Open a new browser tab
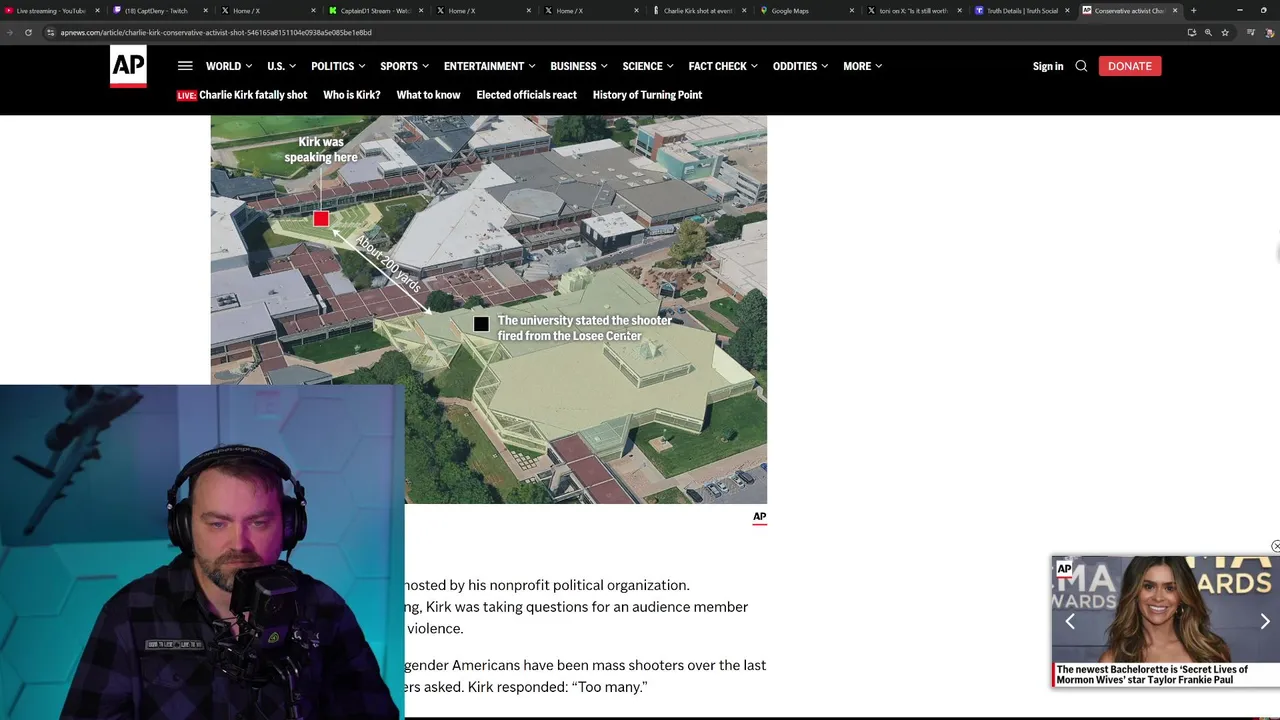1280x720 pixels. (1193, 11)
